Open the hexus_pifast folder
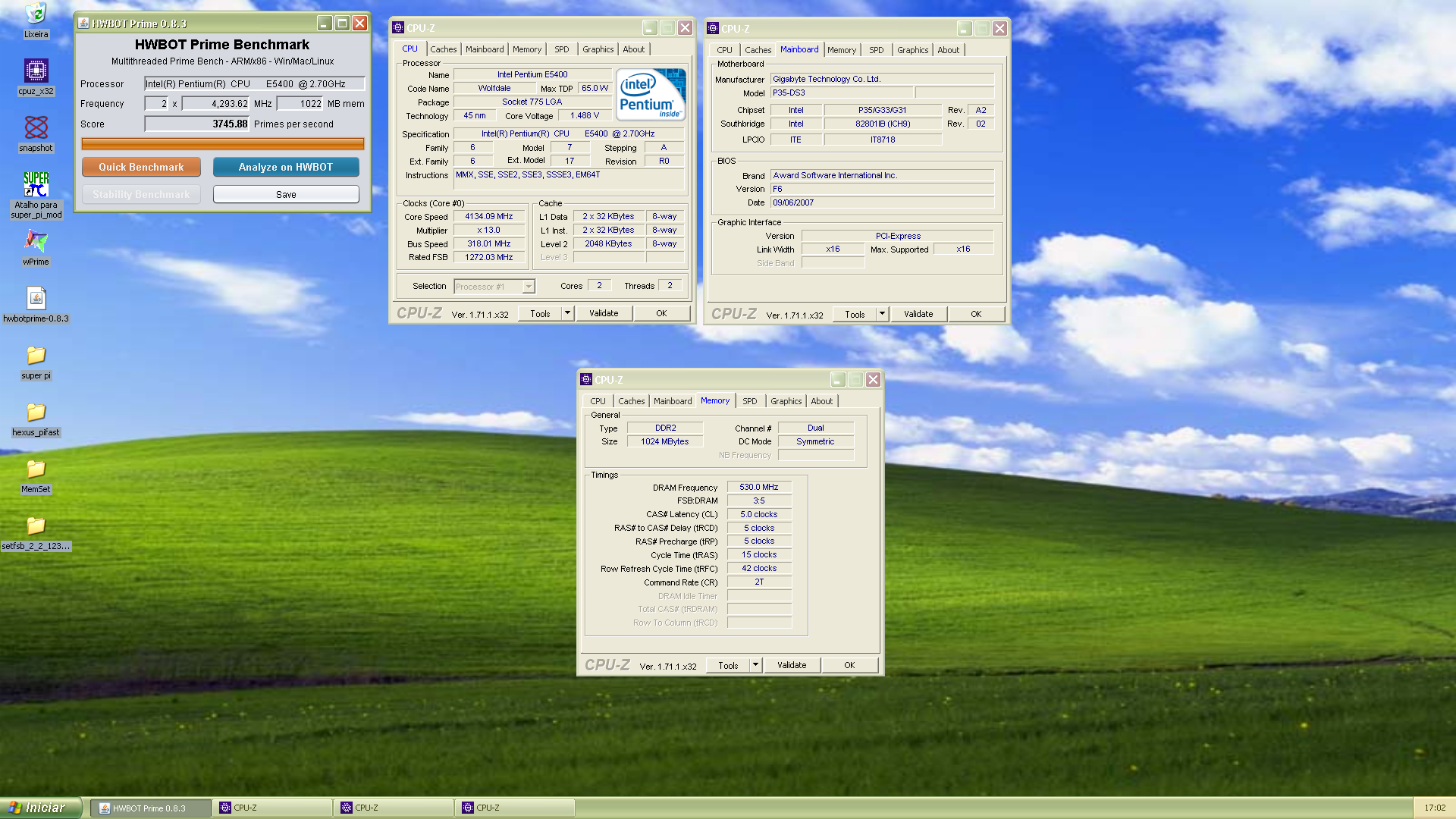The height and width of the screenshot is (819, 1456). tap(36, 413)
